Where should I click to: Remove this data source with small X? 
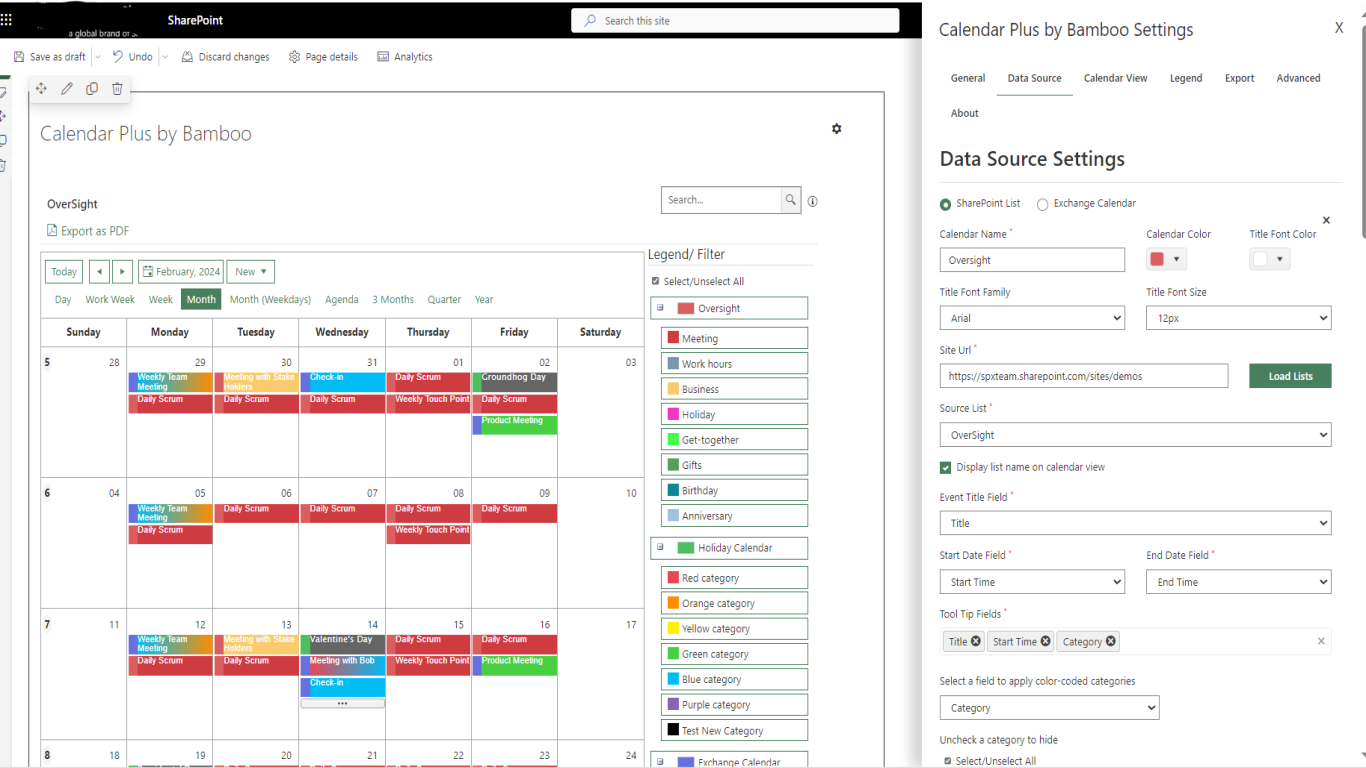tap(1327, 220)
